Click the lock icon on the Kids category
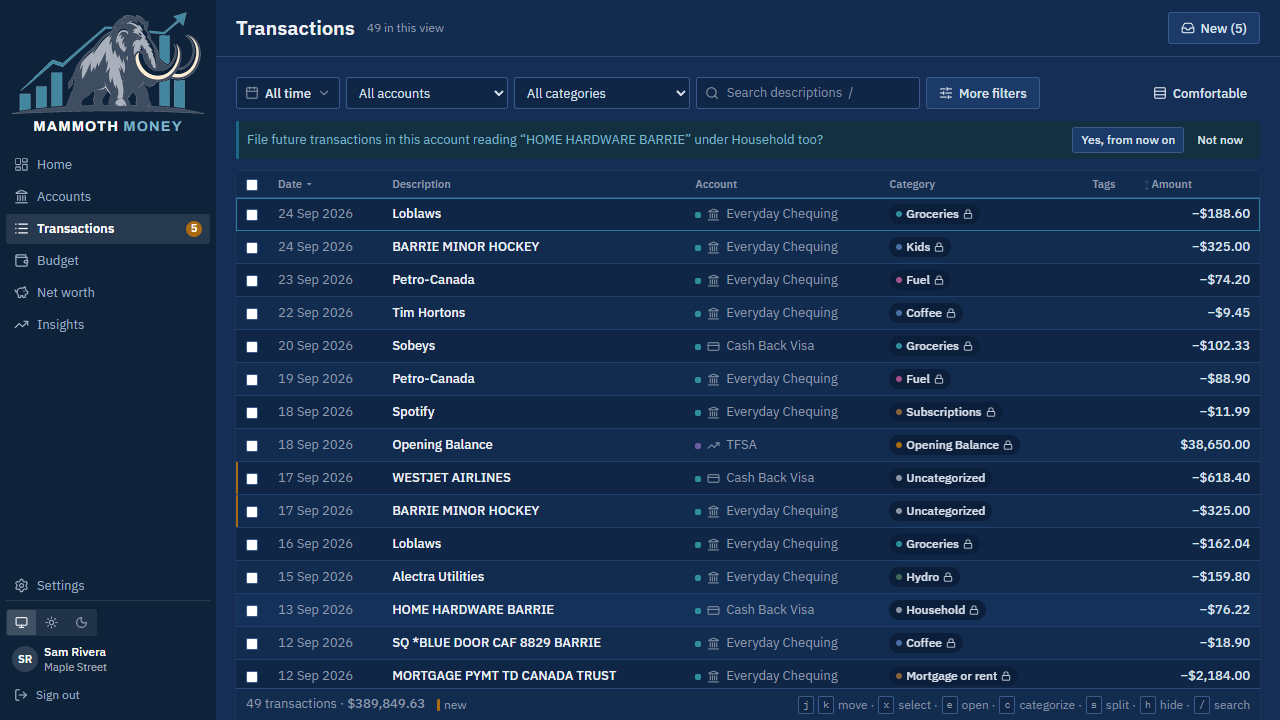 pos(939,247)
